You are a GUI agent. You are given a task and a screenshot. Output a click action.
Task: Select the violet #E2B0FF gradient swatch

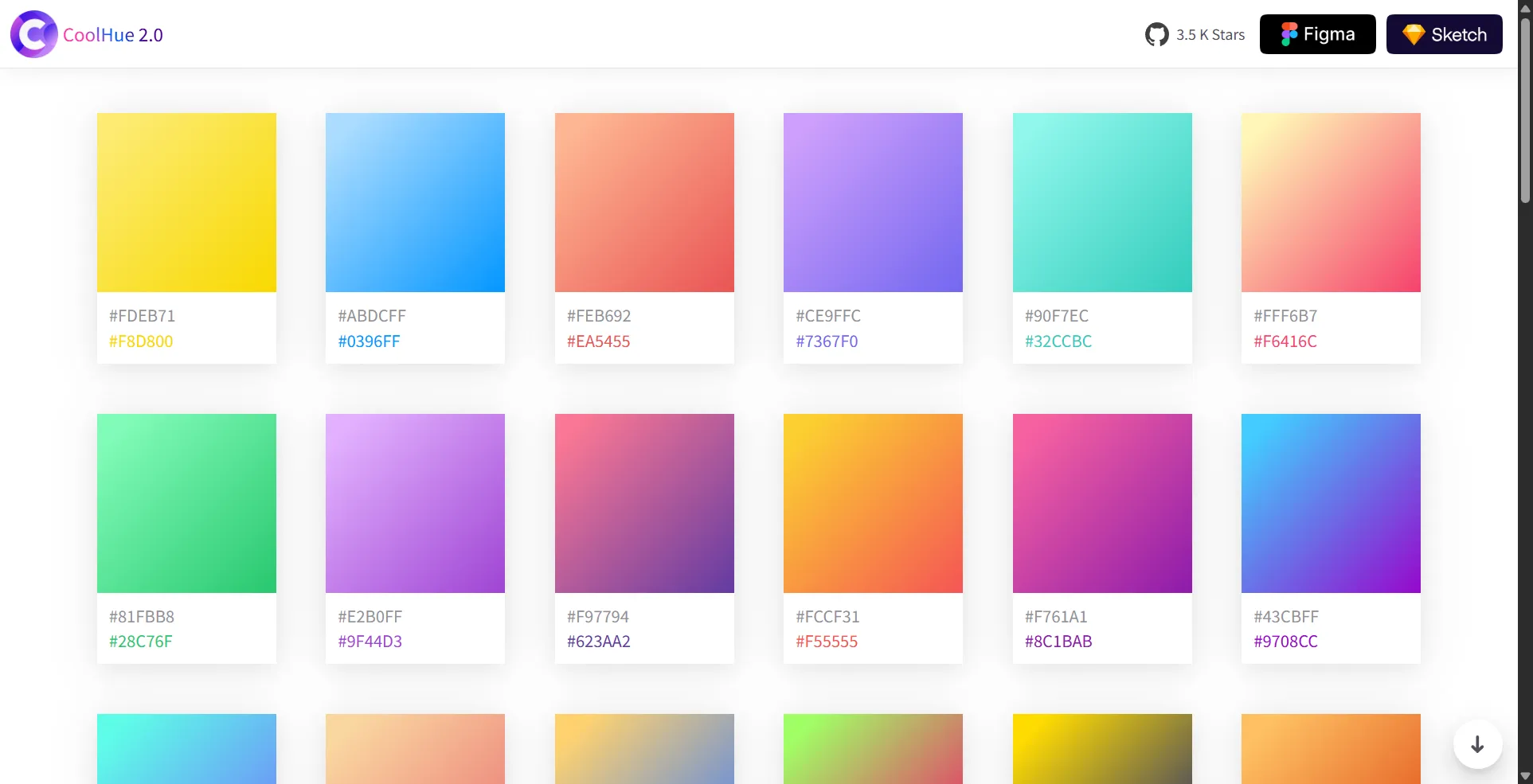click(415, 503)
